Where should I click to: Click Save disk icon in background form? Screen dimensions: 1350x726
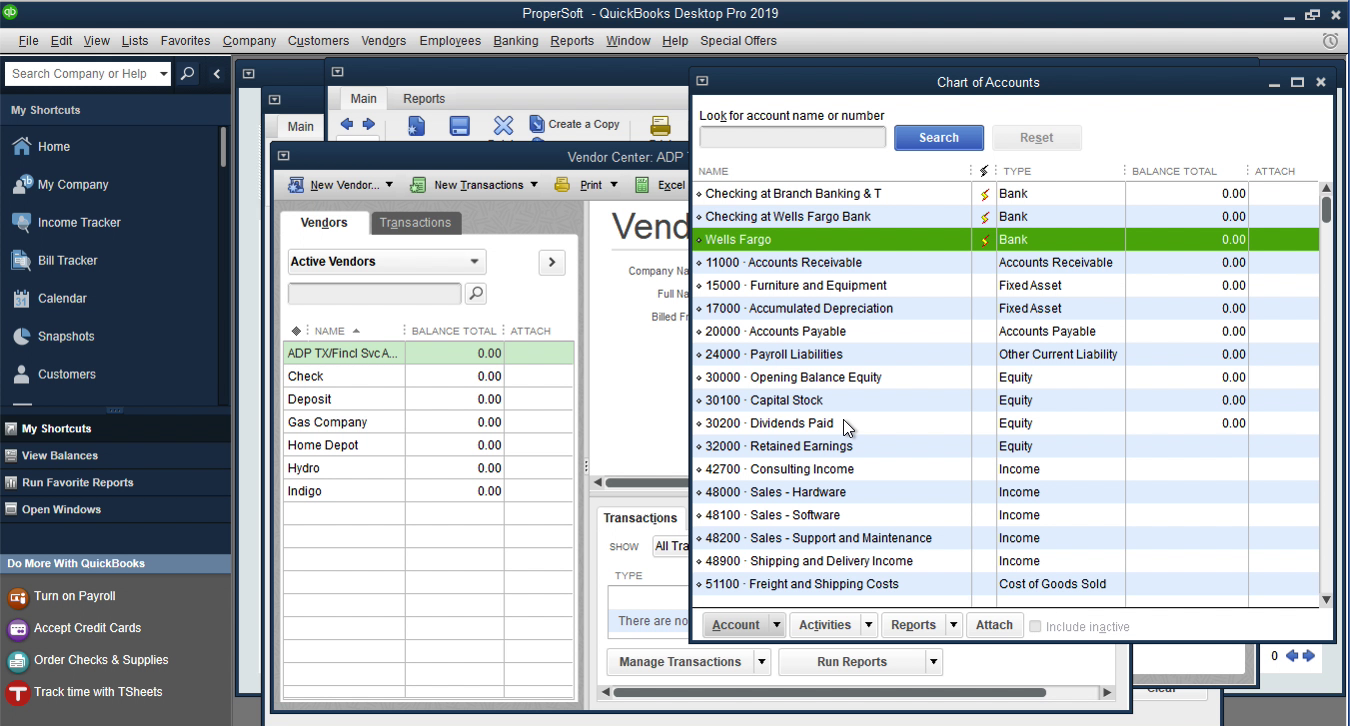459,126
